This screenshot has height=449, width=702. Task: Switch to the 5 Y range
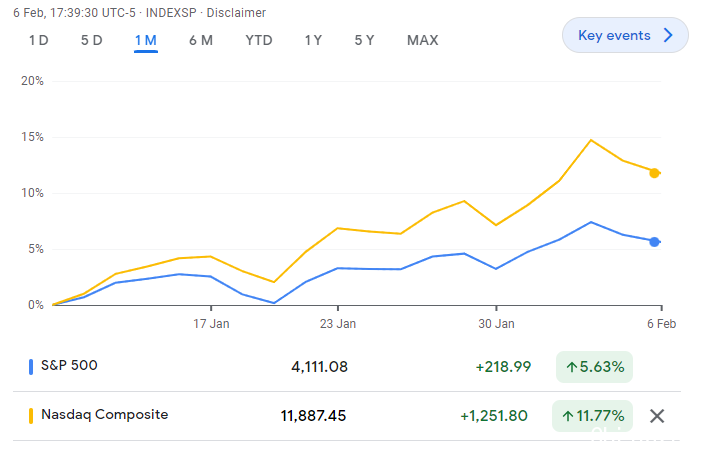(x=364, y=40)
